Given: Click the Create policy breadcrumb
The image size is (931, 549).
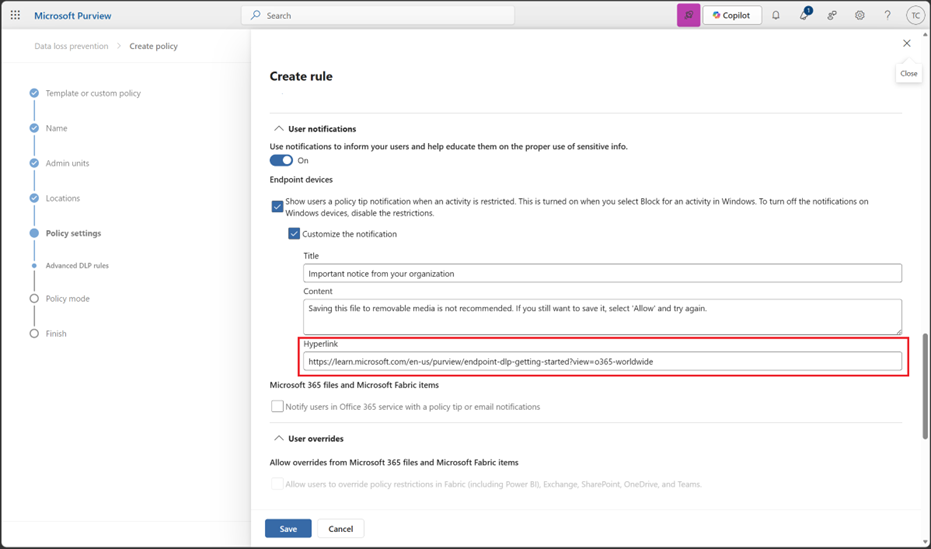Looking at the screenshot, I should pos(153,46).
